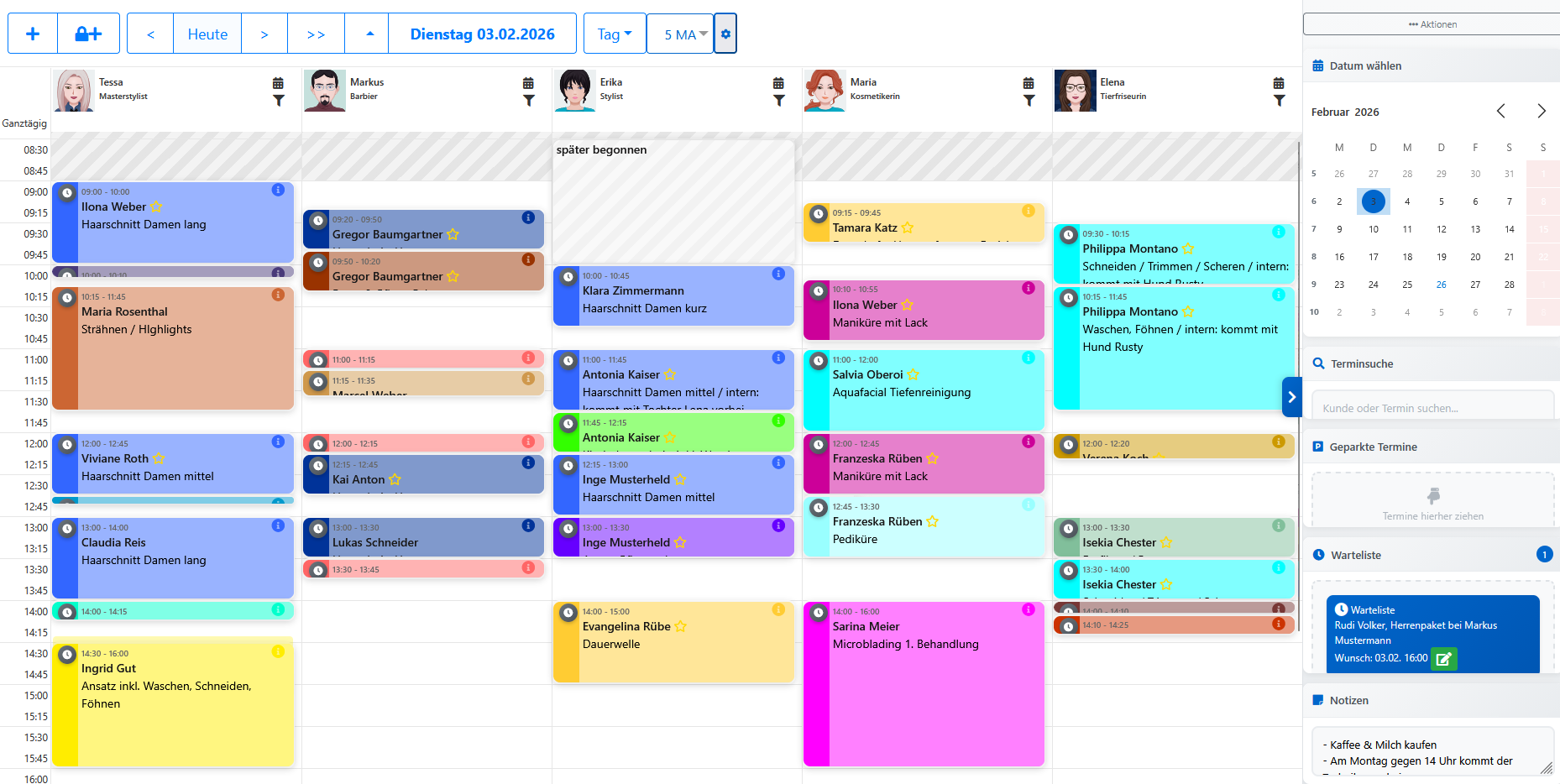Open calendar settings gear icon
The image size is (1560, 784).
[x=725, y=34]
